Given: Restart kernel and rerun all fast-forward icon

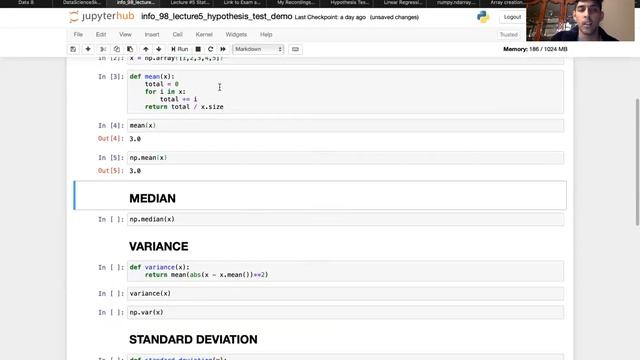Looking at the screenshot, I should tap(223, 49).
